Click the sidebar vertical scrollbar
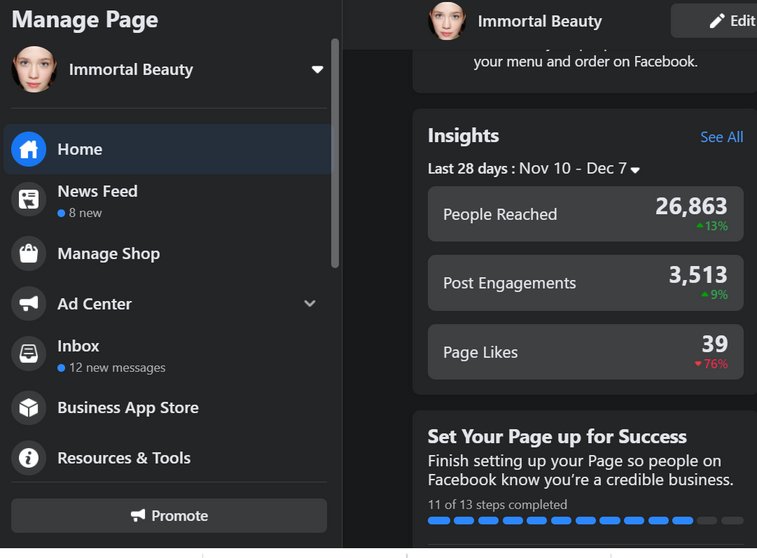 tap(335, 153)
